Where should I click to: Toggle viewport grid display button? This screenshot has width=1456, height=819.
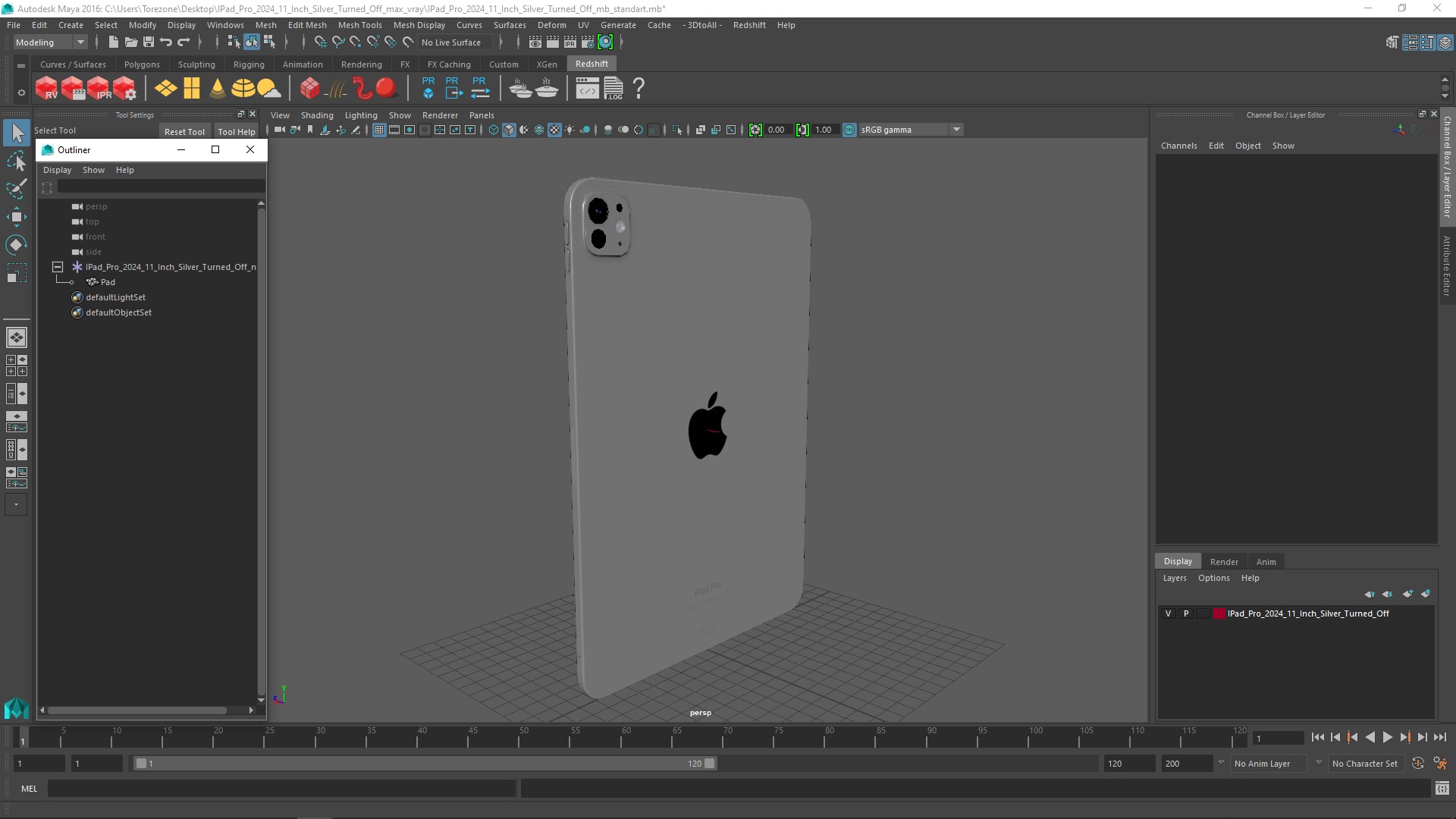(379, 130)
